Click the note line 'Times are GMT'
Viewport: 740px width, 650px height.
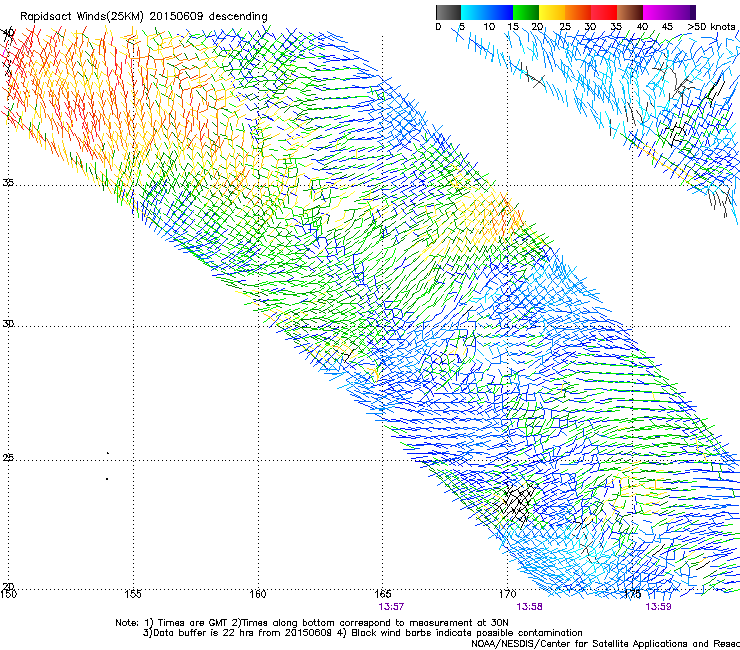pos(193,623)
